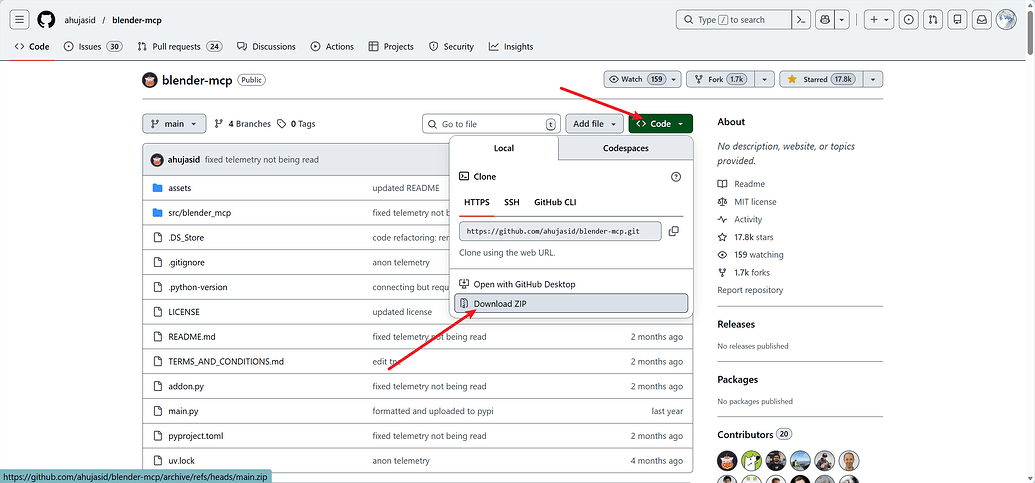Expand the Copilot dropdown arrow
Viewport: 1035px width, 483px height.
tap(842, 20)
